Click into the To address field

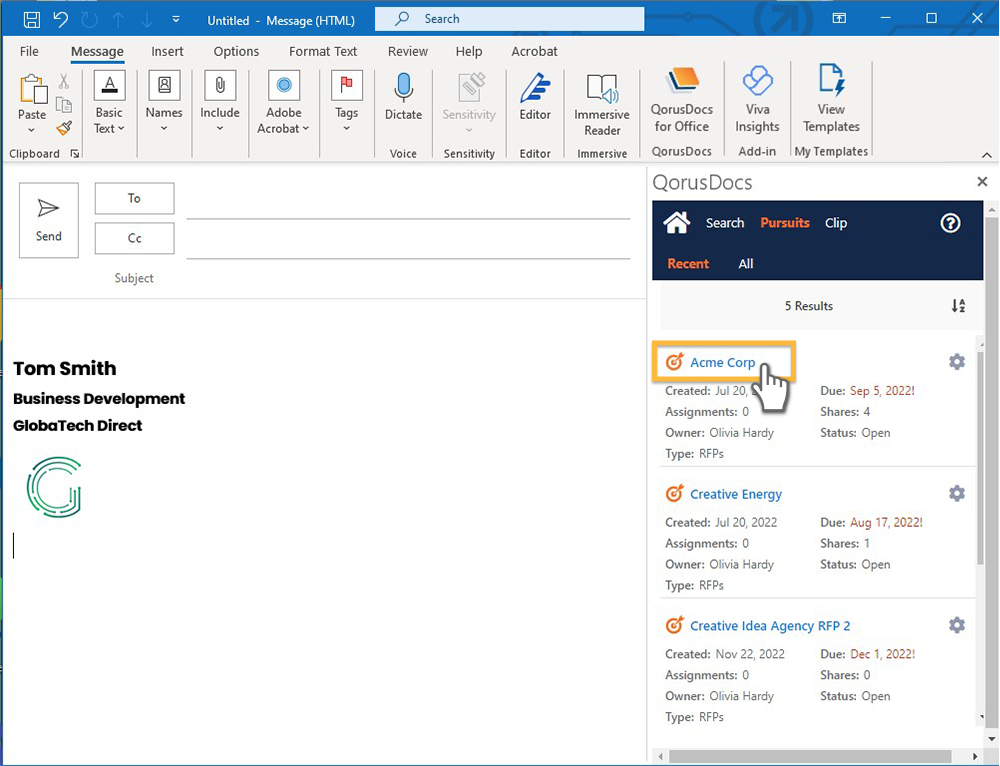tap(408, 203)
